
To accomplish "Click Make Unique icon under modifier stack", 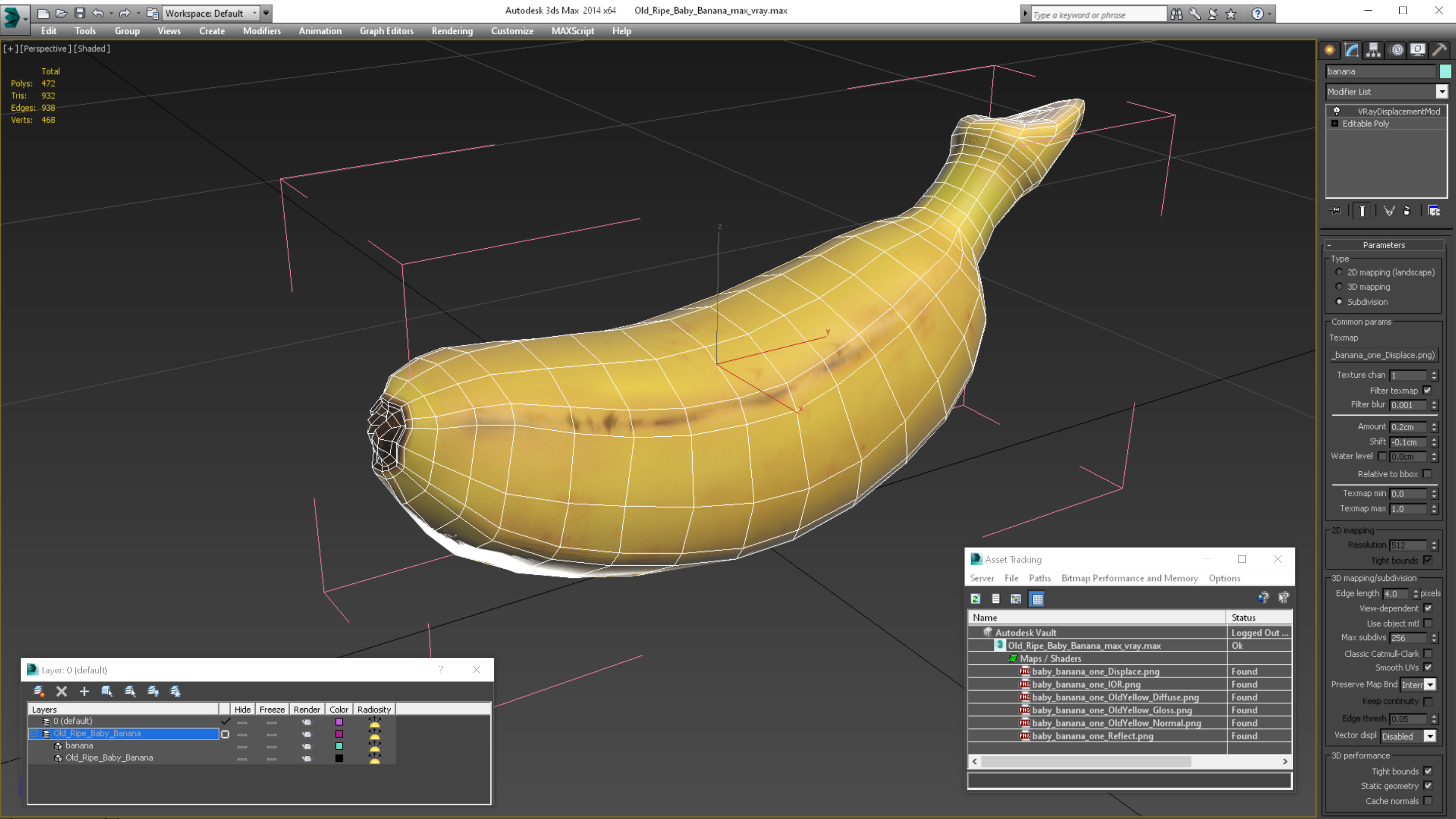I will [x=1389, y=211].
